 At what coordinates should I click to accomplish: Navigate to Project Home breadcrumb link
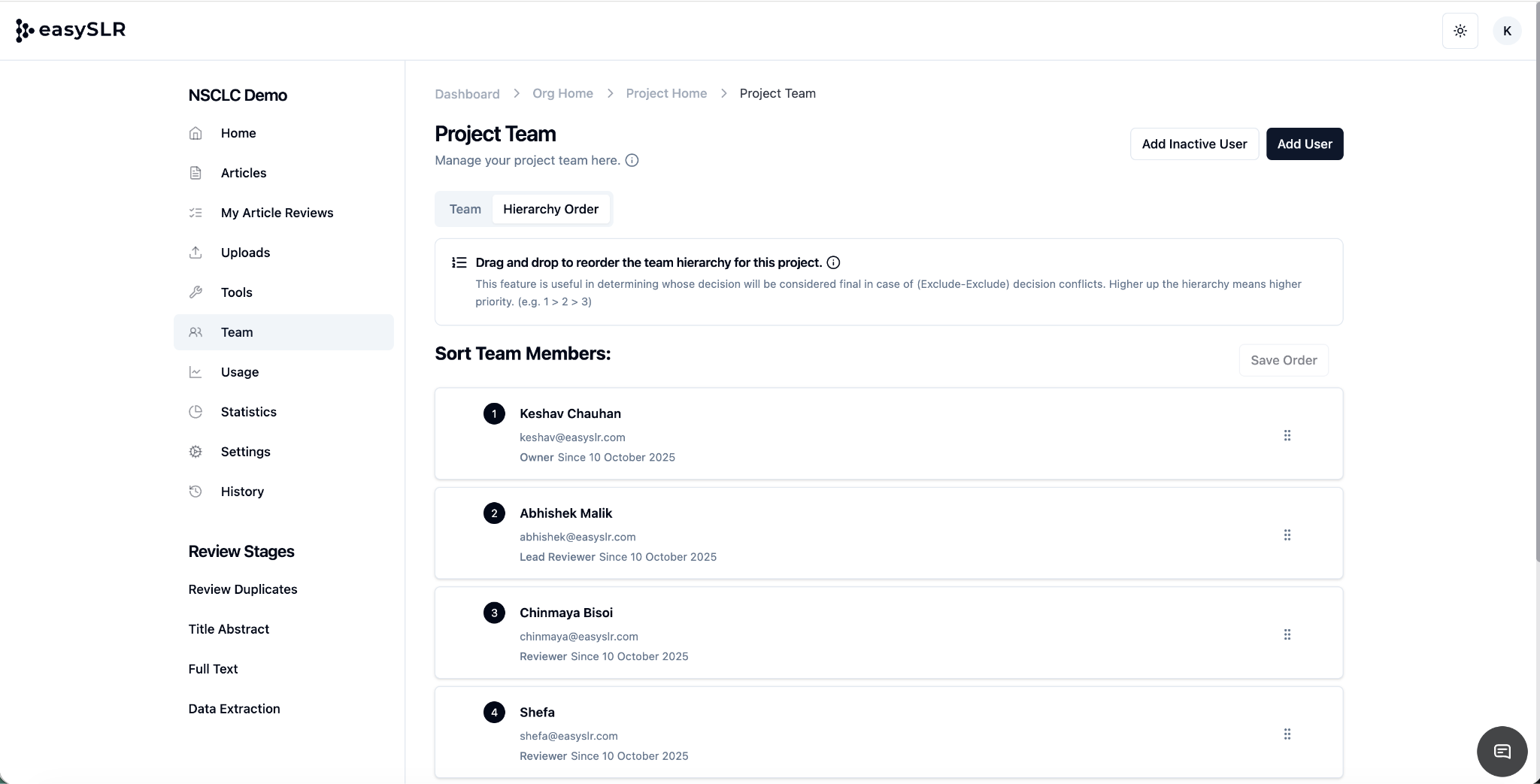(x=666, y=93)
